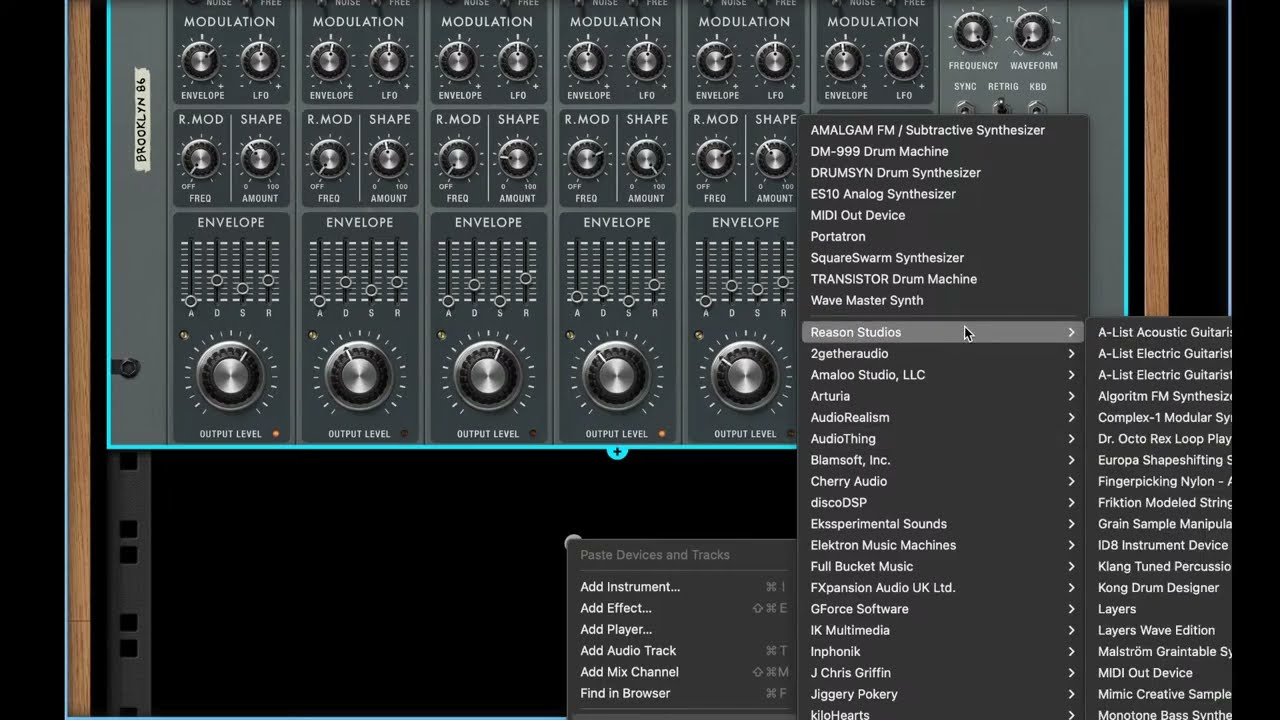Viewport: 1280px width, 720px height.
Task: Expand the Reason Studios submenu arrow
Action: (1071, 332)
